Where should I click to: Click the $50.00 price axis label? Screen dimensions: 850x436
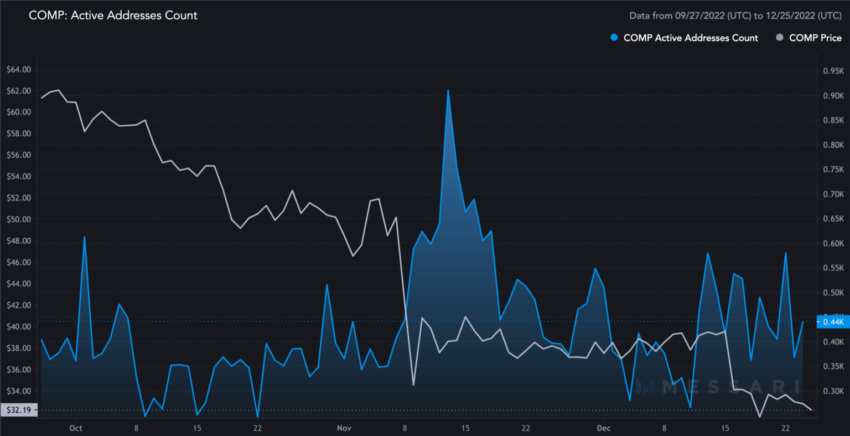[x=19, y=220]
